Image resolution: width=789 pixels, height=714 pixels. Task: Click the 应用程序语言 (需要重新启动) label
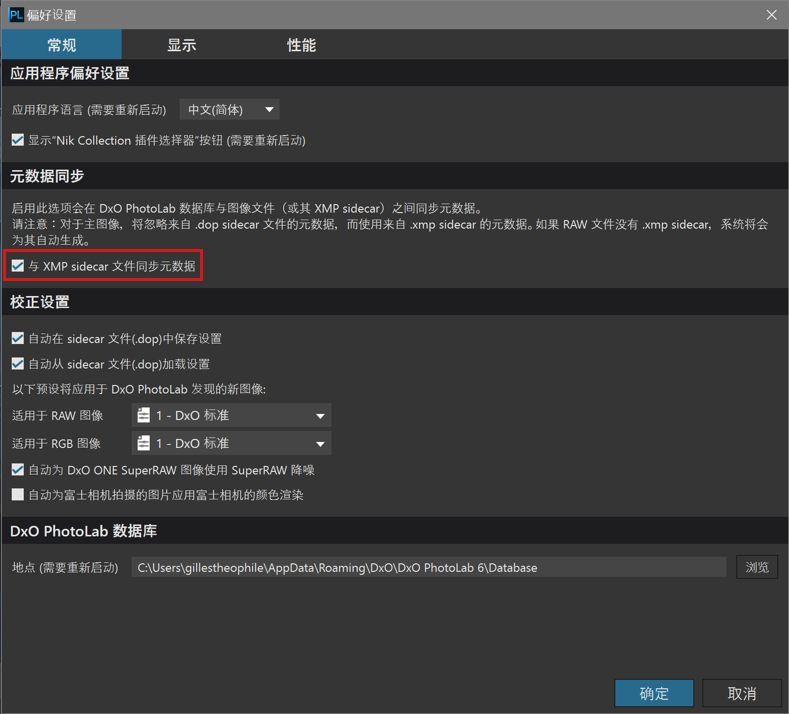89,110
